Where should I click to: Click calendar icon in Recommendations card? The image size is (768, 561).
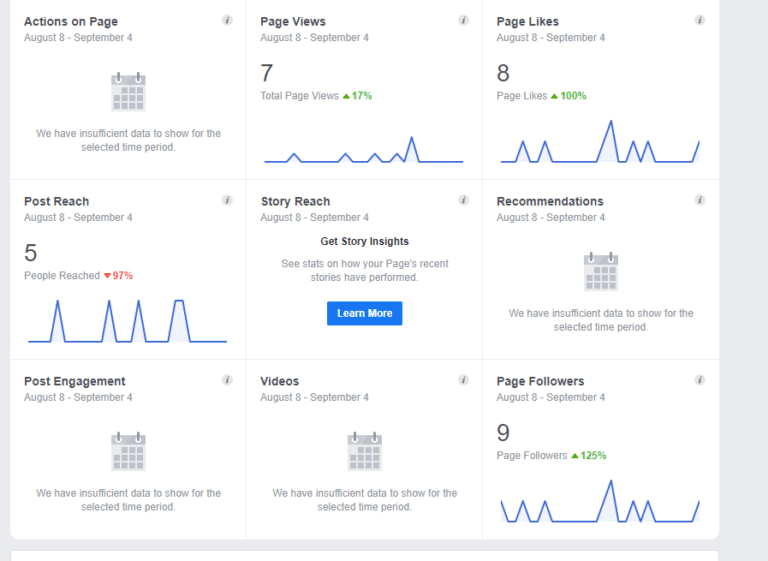601,271
